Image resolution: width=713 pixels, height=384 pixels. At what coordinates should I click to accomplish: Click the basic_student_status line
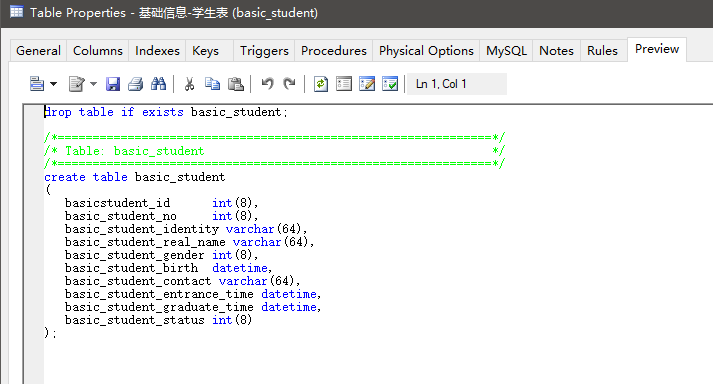pyautogui.click(x=158, y=320)
